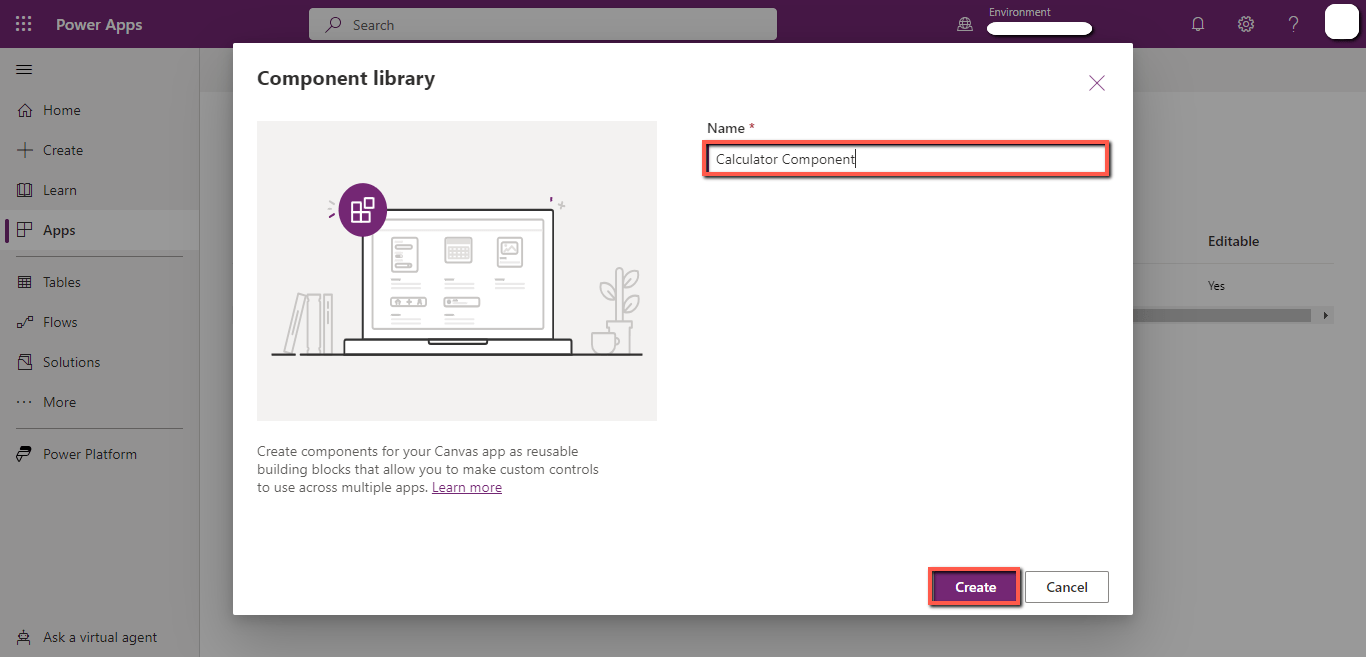Click the virtual agent icon
1366x657 pixels.
pos(25,637)
